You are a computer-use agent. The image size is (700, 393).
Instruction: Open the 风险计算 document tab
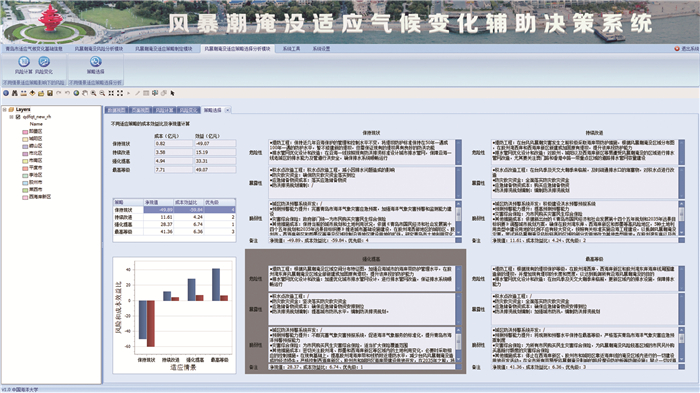pyautogui.click(x=164, y=110)
